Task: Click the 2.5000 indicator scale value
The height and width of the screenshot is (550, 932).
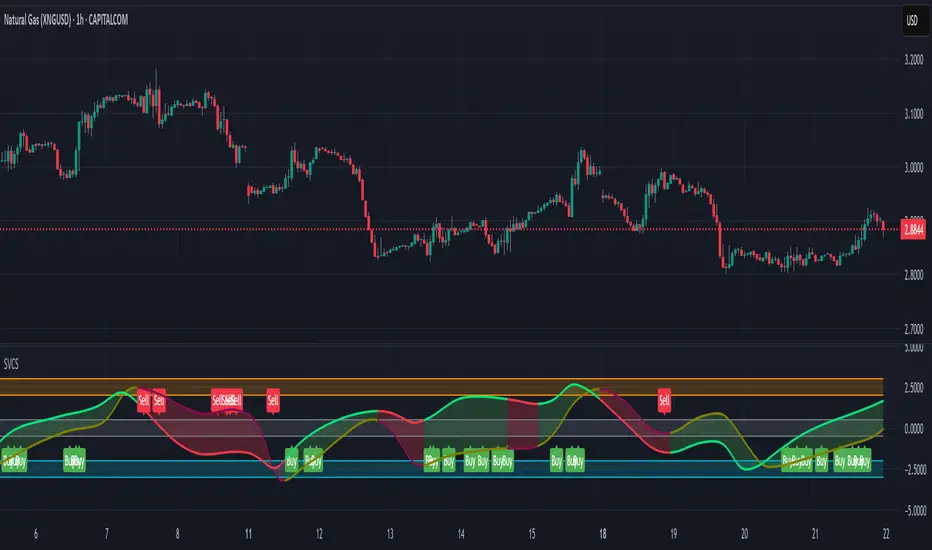Action: pos(914,388)
